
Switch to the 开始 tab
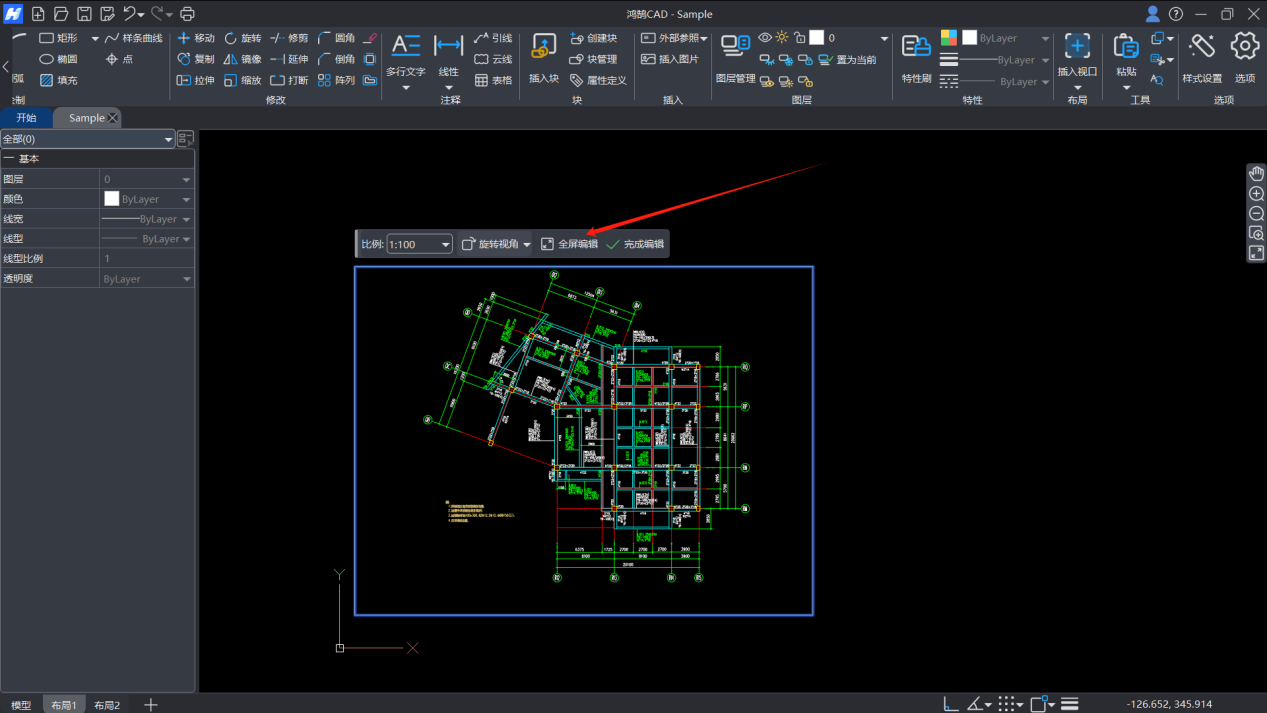pyautogui.click(x=26, y=118)
